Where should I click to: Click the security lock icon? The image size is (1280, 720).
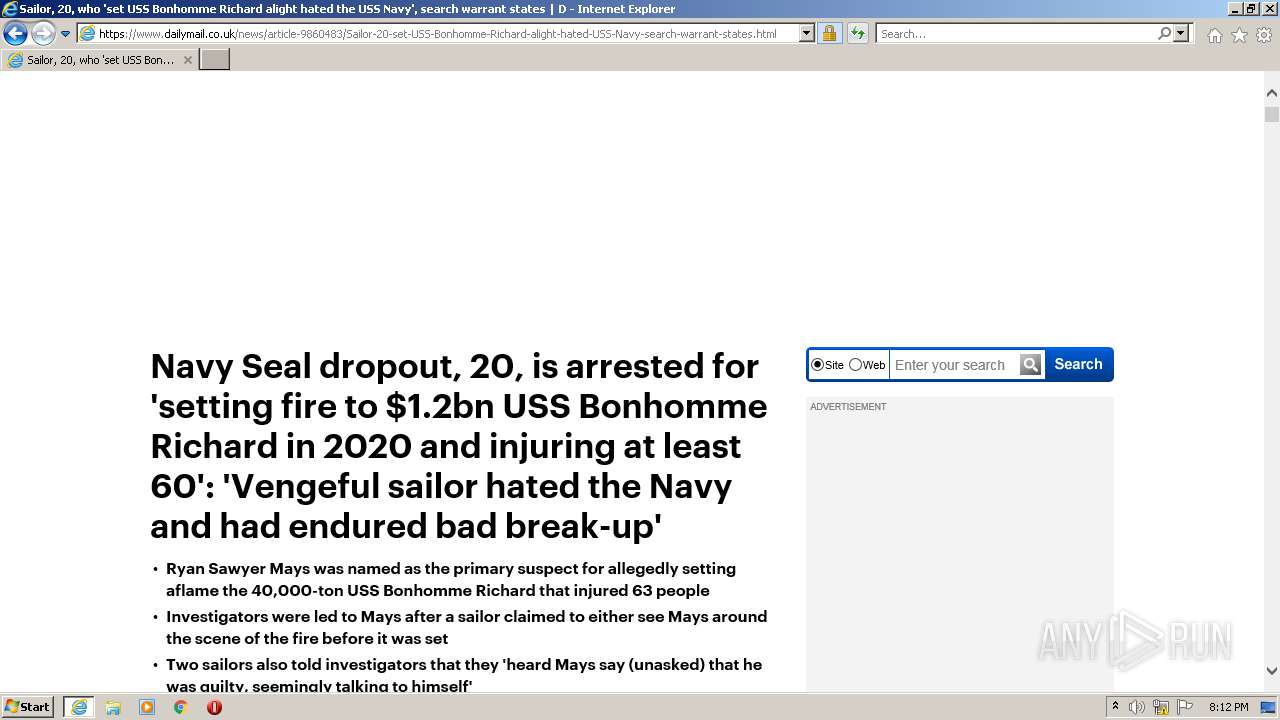point(829,34)
